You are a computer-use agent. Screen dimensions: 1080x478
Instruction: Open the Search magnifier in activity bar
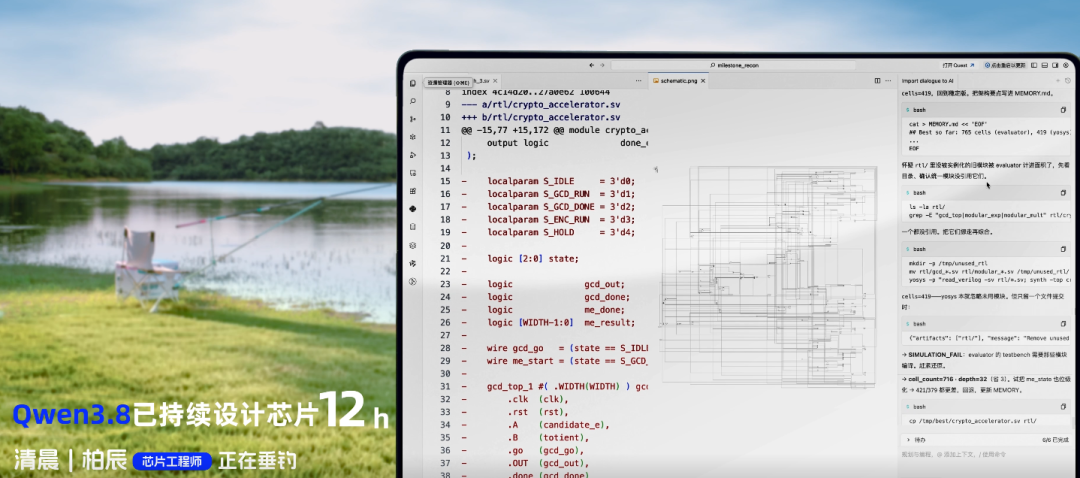click(x=413, y=101)
